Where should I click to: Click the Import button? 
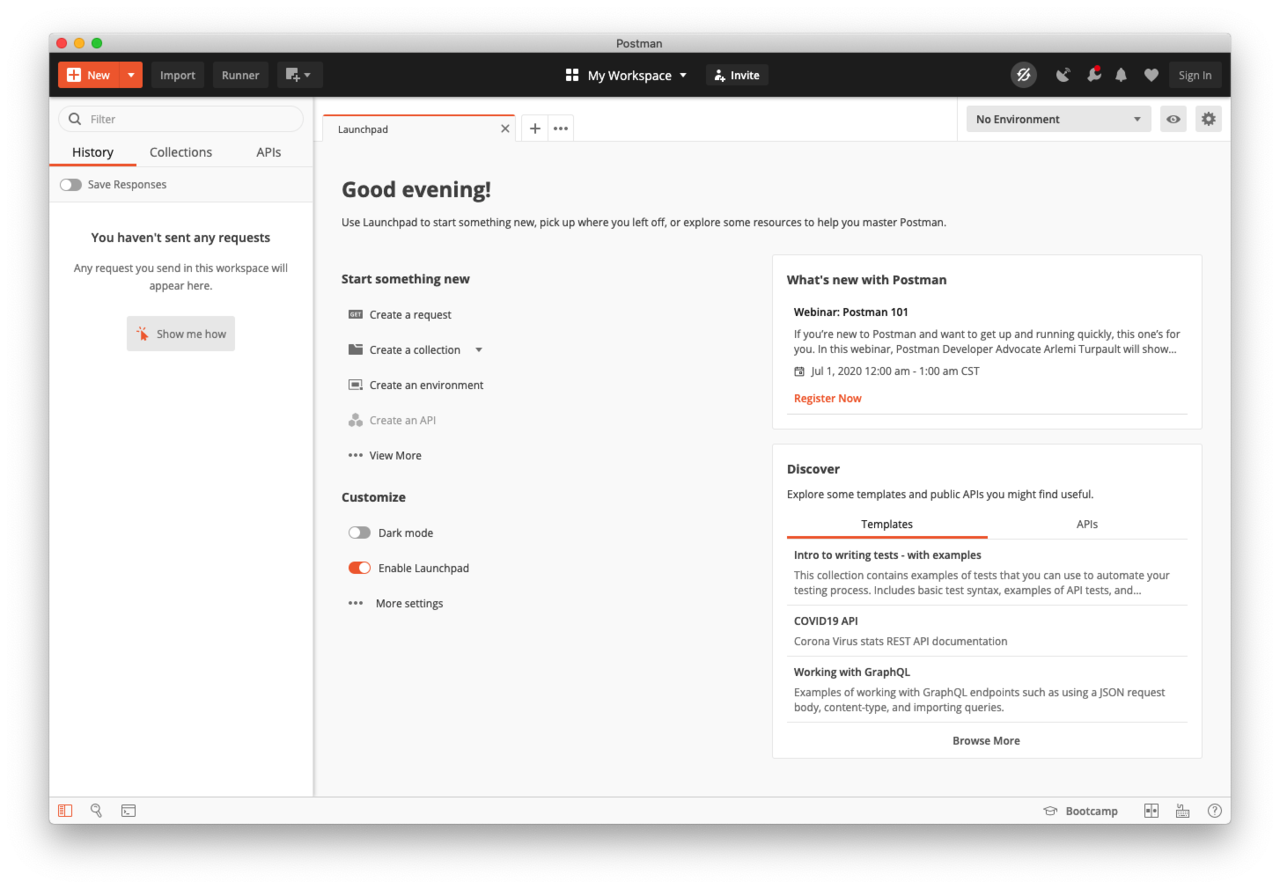pyautogui.click(x=178, y=75)
